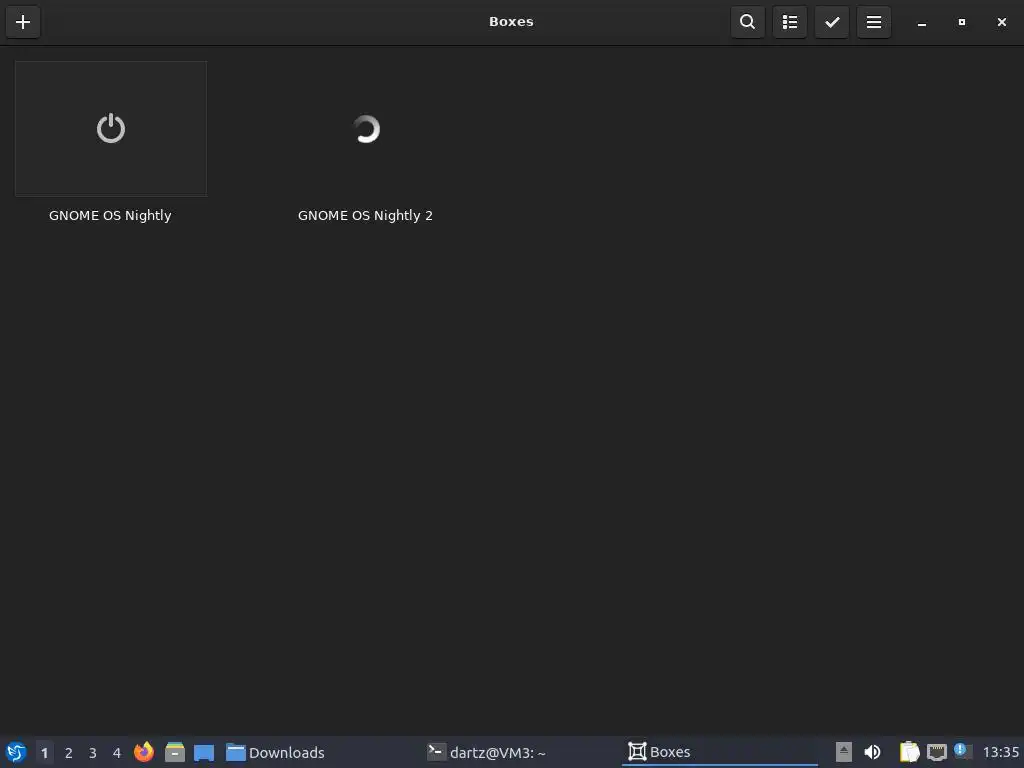The image size is (1024, 768).
Task: Open the search in Boxes
Action: click(747, 22)
